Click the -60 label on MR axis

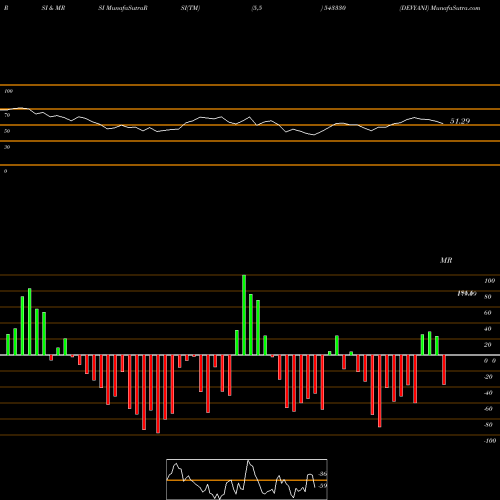(488, 409)
